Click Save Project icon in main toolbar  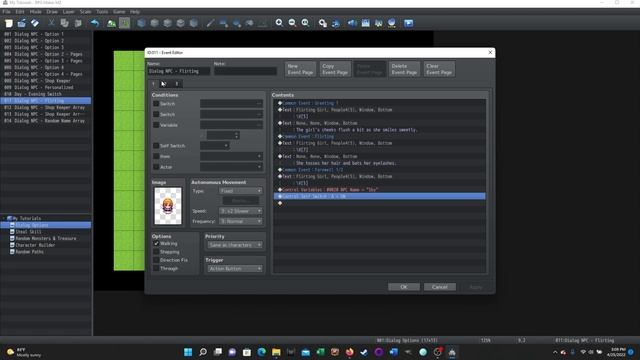pyautogui.click(x=35, y=23)
